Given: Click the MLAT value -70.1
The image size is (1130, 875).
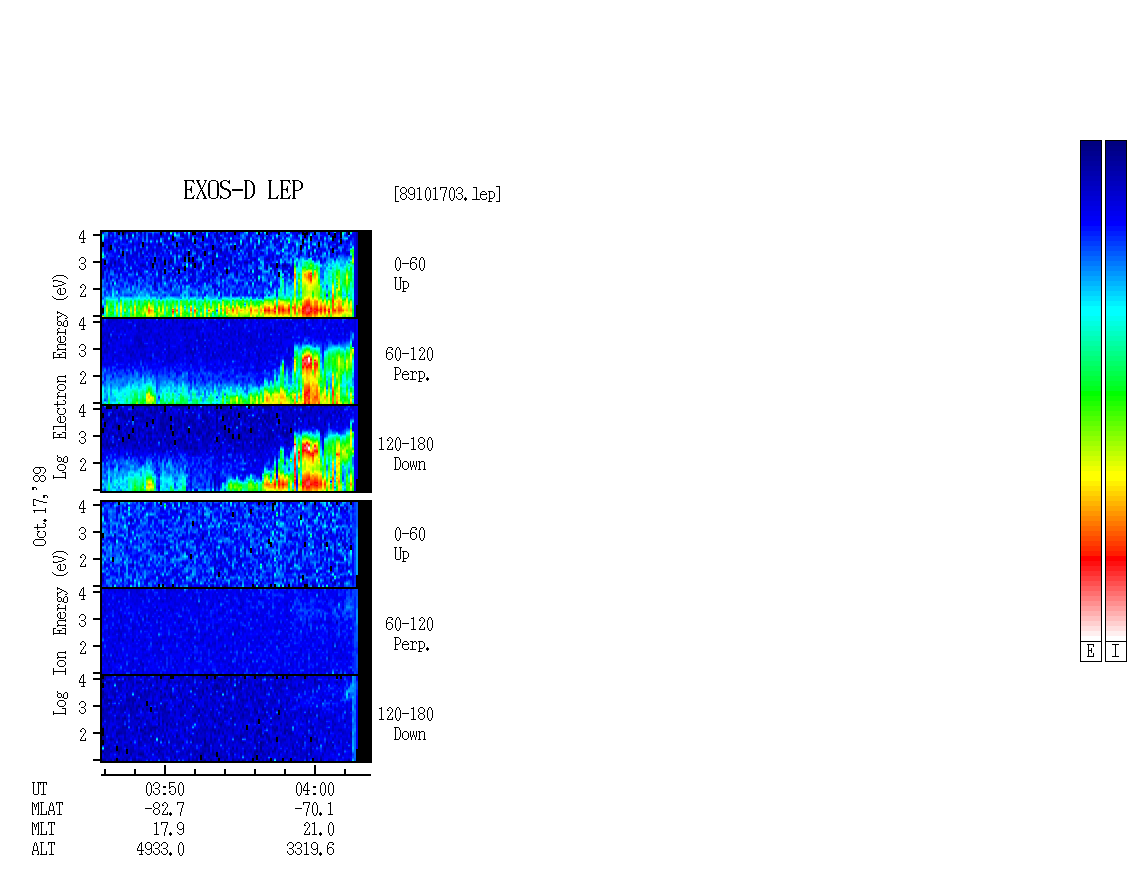Looking at the screenshot, I should (314, 809).
